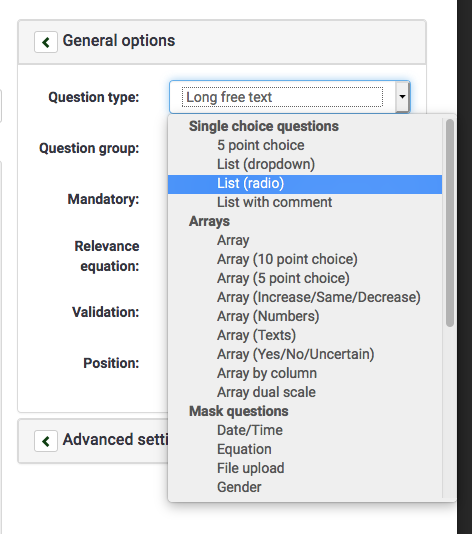Open the Question type dropdown arrow
Image resolution: width=472 pixels, height=534 pixels.
pos(402,97)
